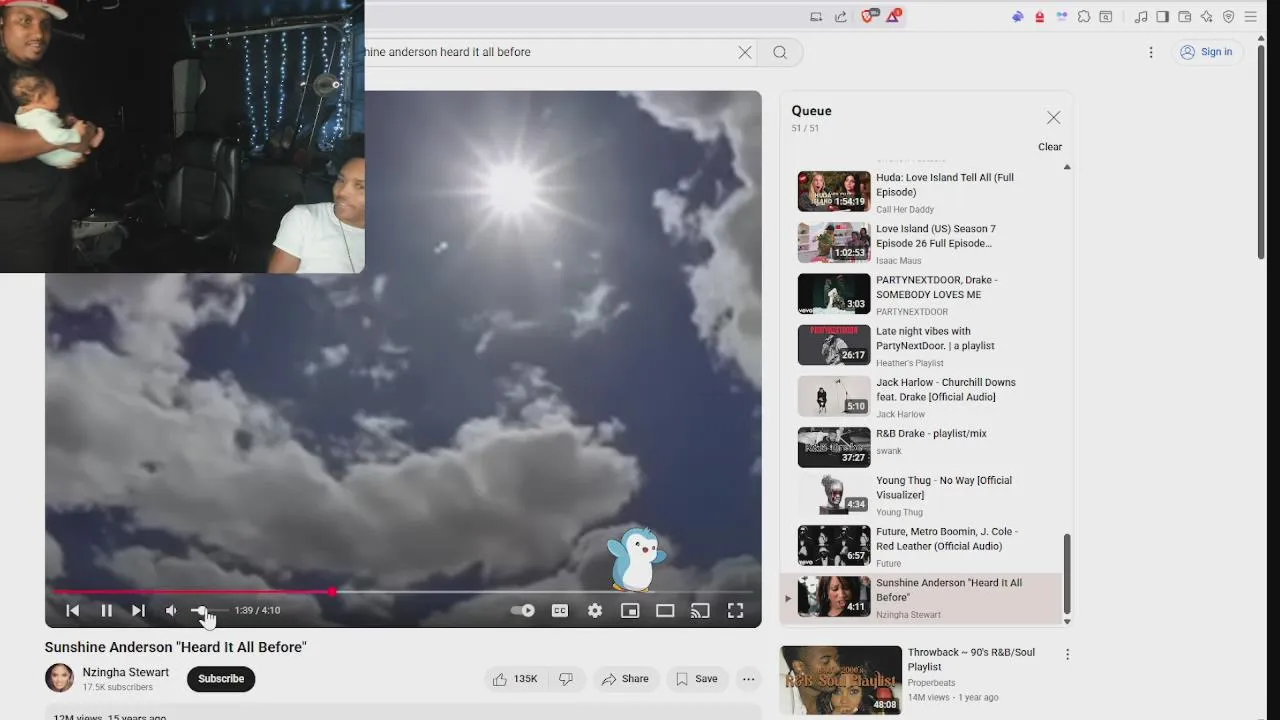
Task: Open Brave VPN shield icon
Action: pos(1229,16)
